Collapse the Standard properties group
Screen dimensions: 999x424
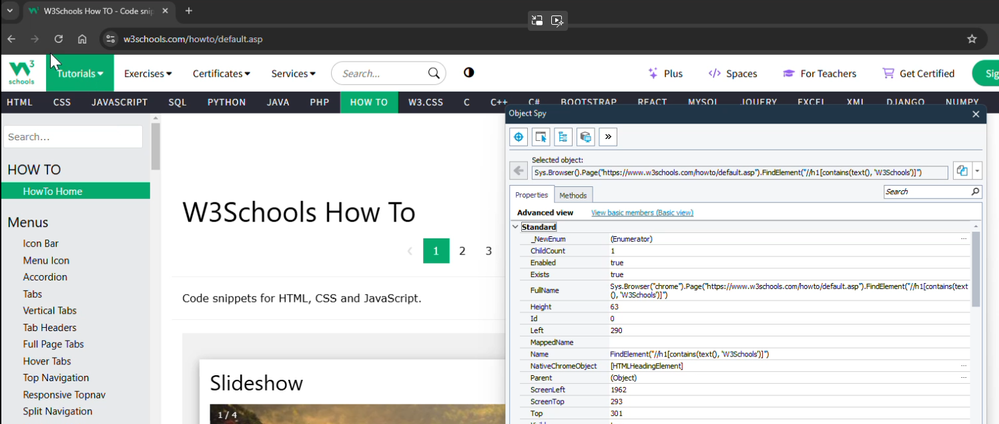[x=515, y=227]
